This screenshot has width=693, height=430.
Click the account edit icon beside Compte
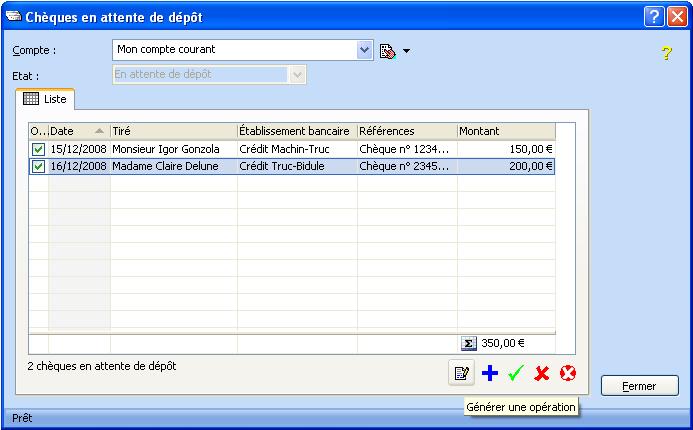pos(388,50)
